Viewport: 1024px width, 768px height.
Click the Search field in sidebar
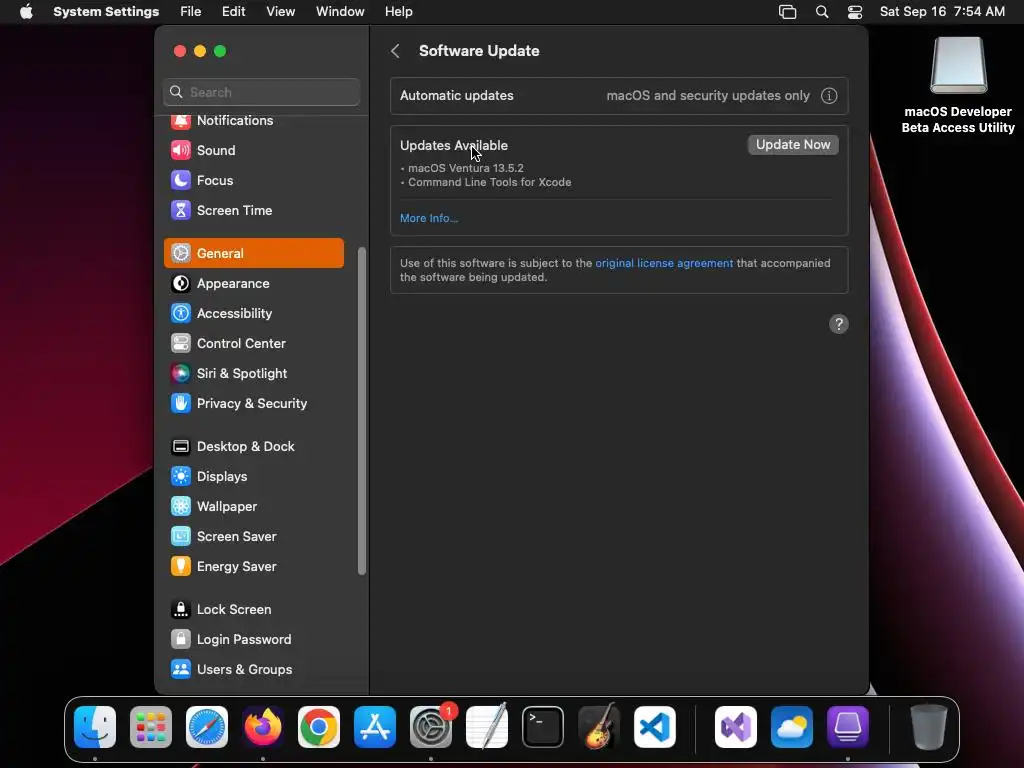point(261,92)
